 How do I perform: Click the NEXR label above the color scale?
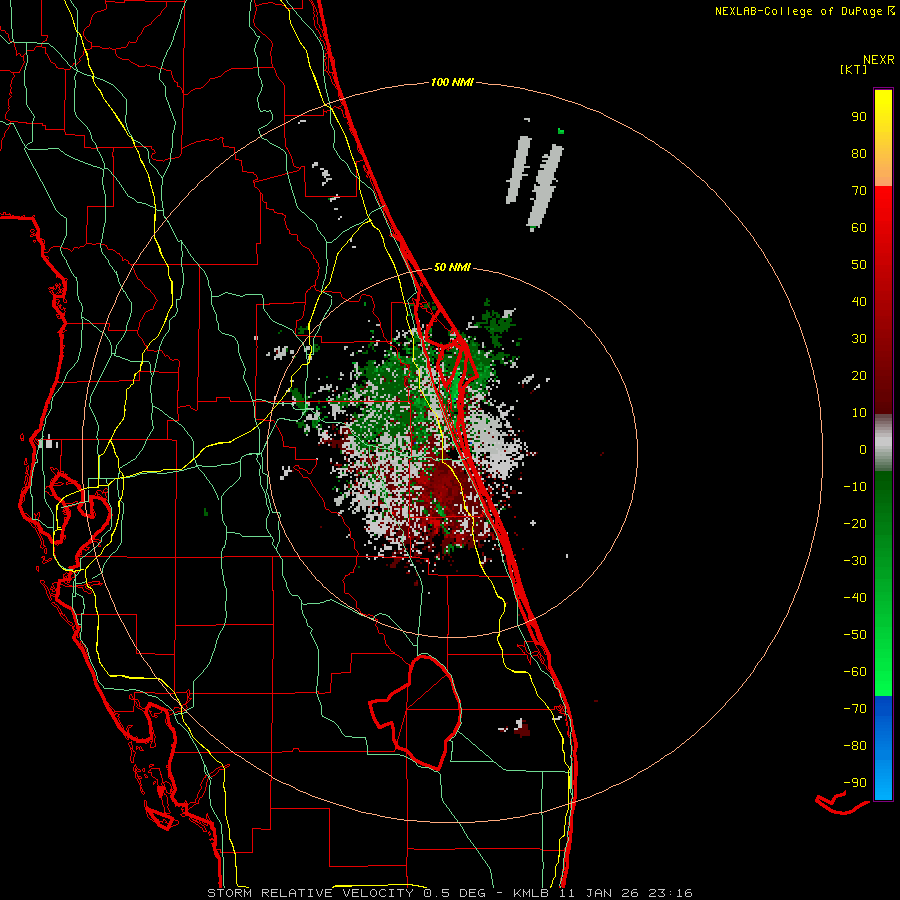[x=879, y=60]
